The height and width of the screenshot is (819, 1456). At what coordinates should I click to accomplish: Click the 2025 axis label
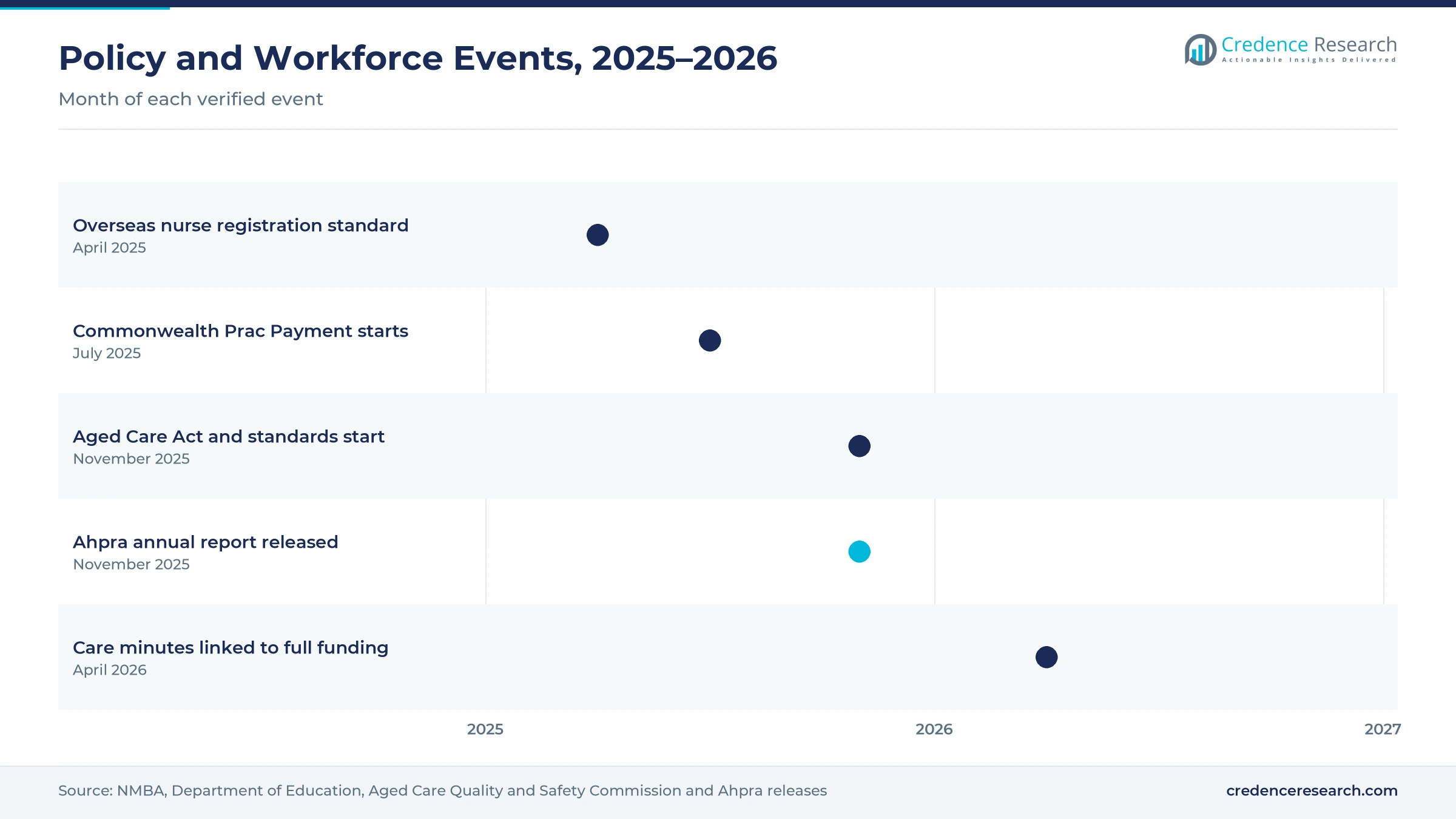pos(485,729)
